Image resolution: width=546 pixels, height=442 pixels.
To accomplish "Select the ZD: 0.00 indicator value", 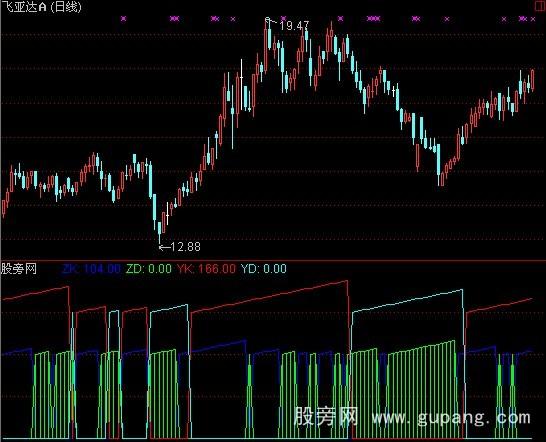I will (149, 269).
